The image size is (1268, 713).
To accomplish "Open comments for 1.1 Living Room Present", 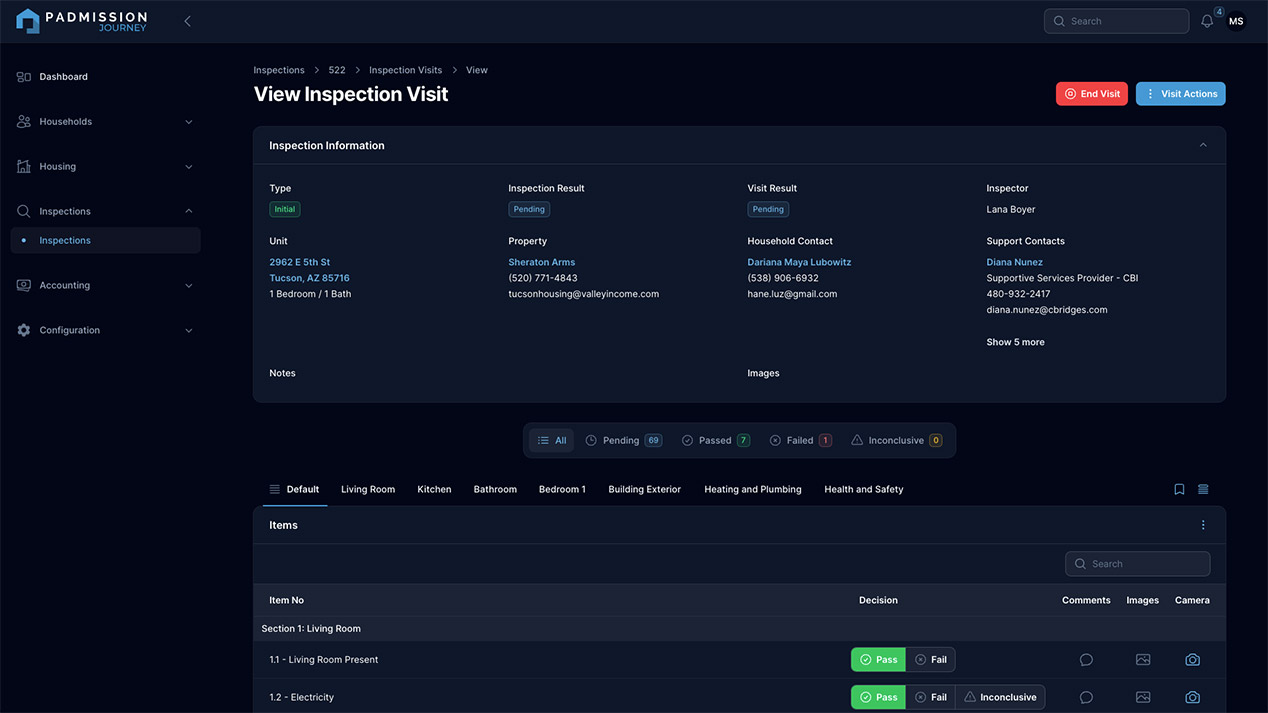I will point(1086,660).
